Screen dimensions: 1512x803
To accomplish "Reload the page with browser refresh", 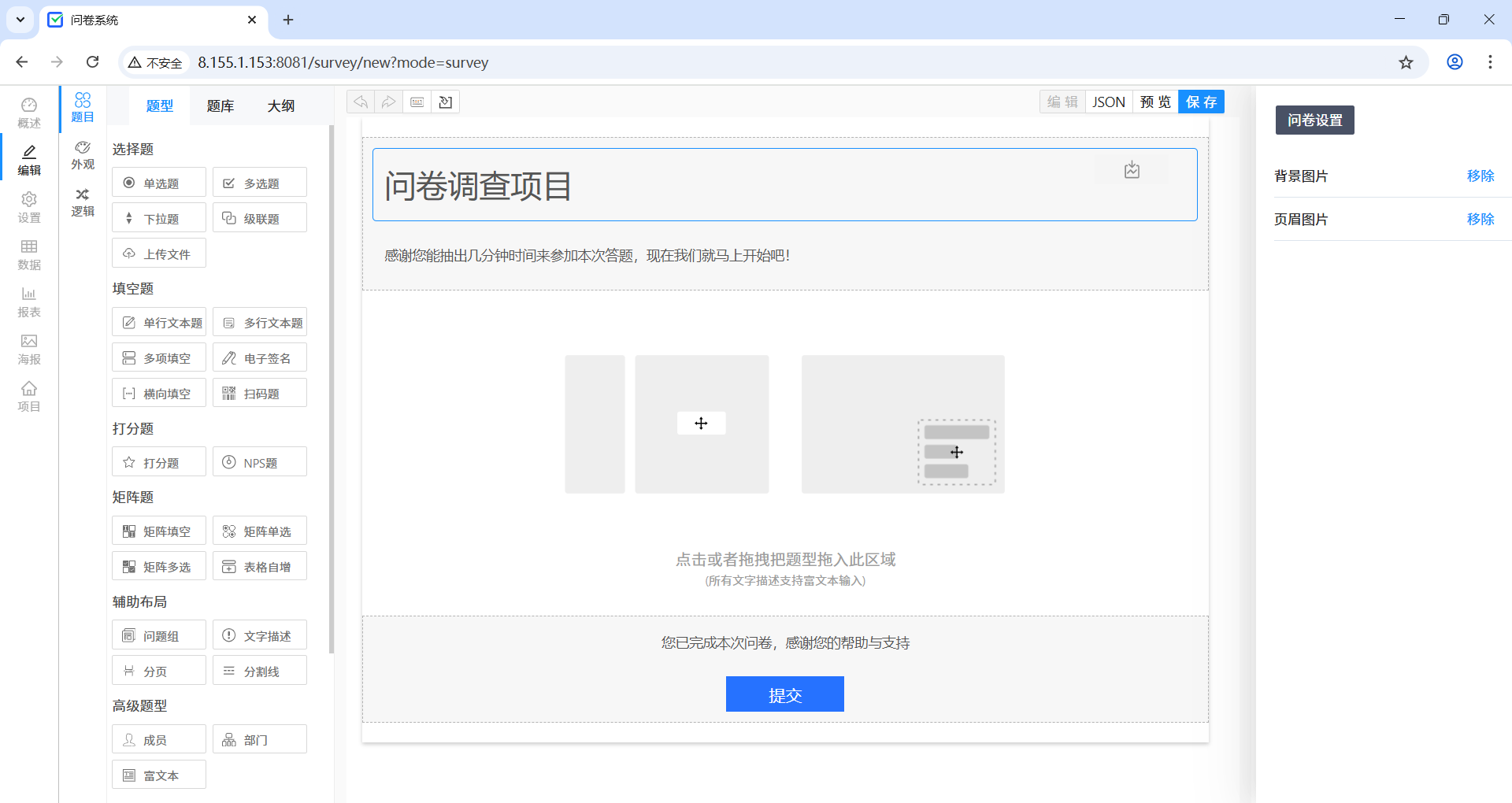I will pyautogui.click(x=93, y=62).
